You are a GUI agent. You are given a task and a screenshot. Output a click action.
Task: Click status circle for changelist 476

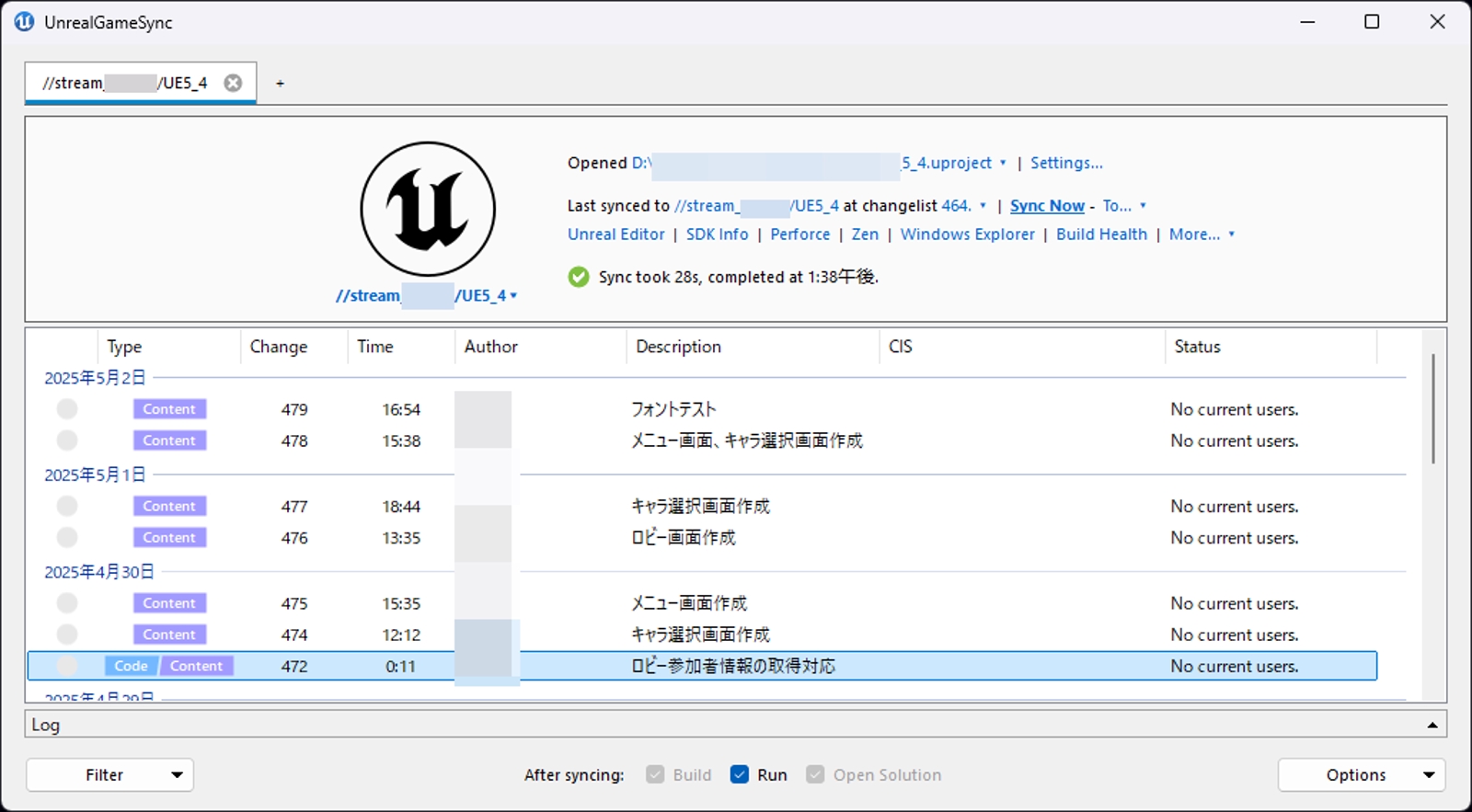pos(67,537)
